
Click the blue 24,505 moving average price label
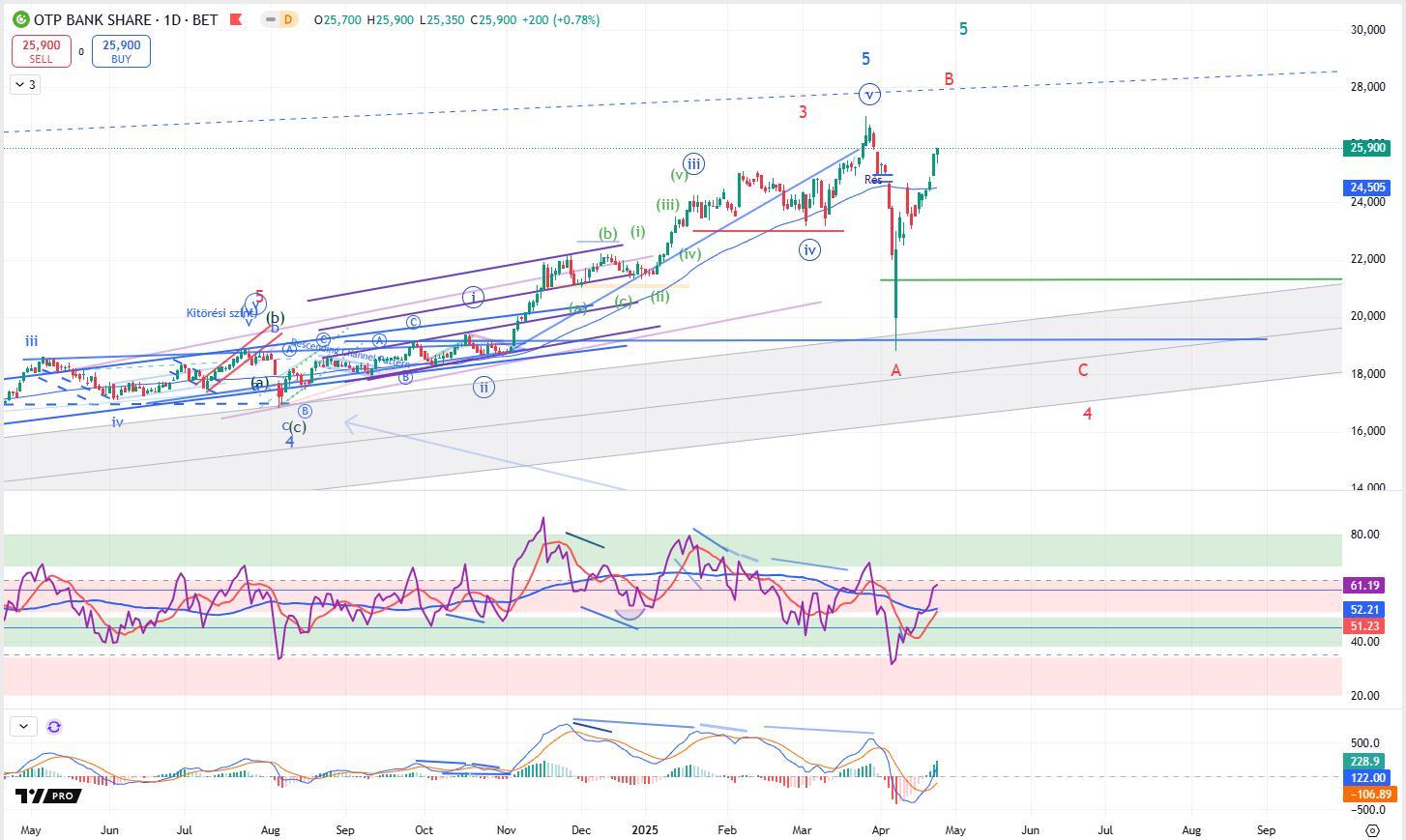coord(1366,188)
